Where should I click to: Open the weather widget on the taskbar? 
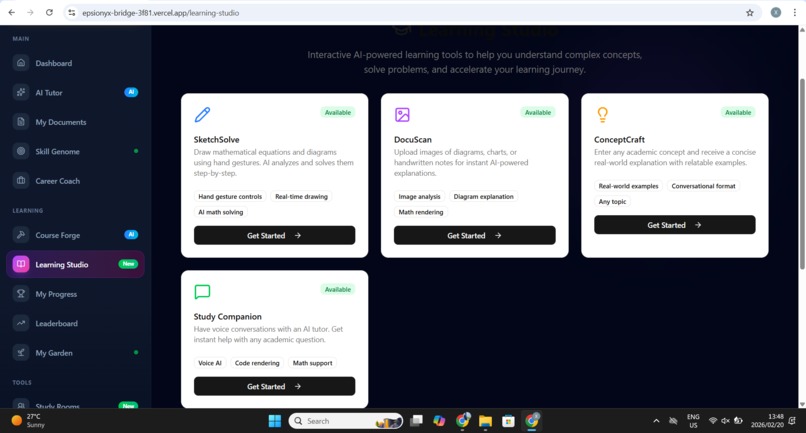click(x=28, y=421)
